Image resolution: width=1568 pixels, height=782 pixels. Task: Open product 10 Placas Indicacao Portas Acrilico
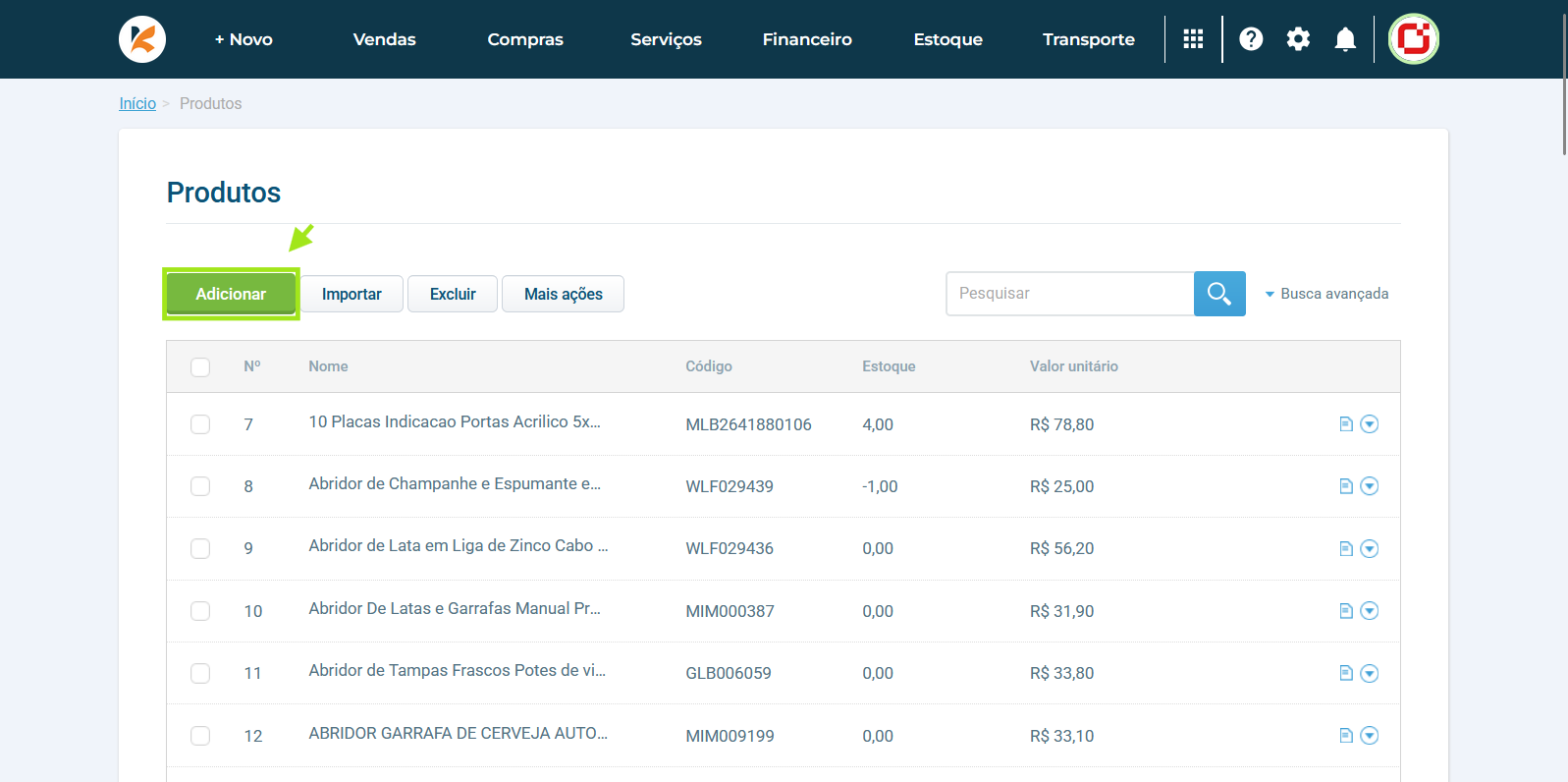coord(455,421)
